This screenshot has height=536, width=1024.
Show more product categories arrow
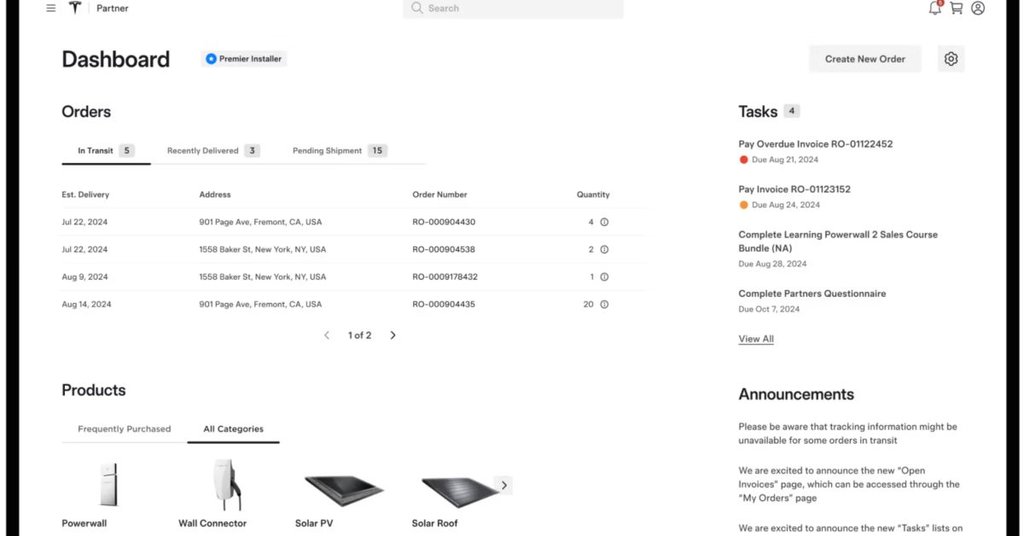pos(504,485)
